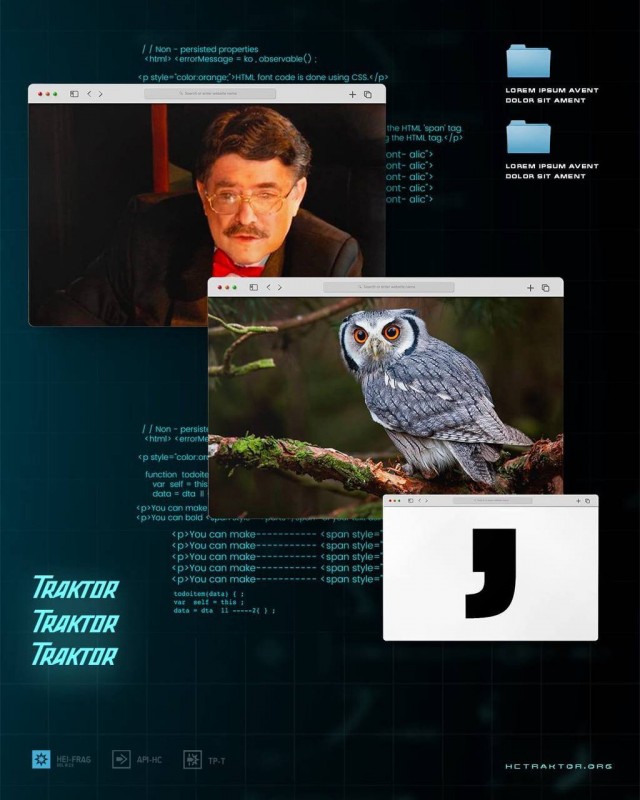Click address bar in owl window
The image size is (640, 800).
[388, 287]
